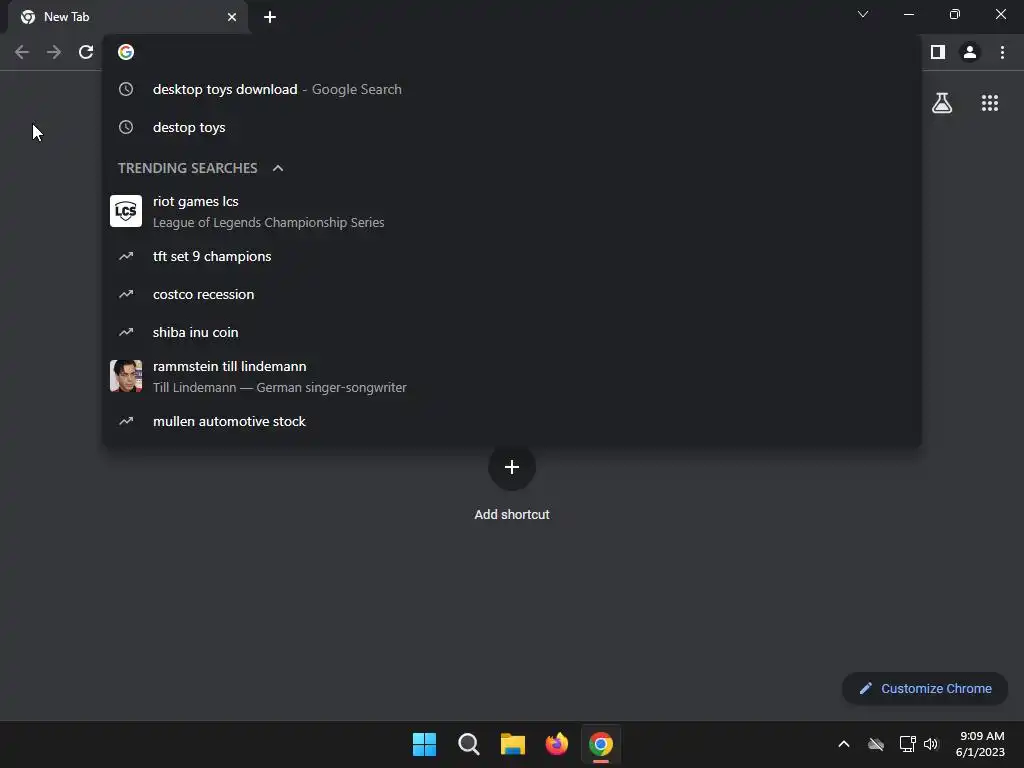Open the volume tray icon
Screen dimensions: 1024x768
(931, 744)
